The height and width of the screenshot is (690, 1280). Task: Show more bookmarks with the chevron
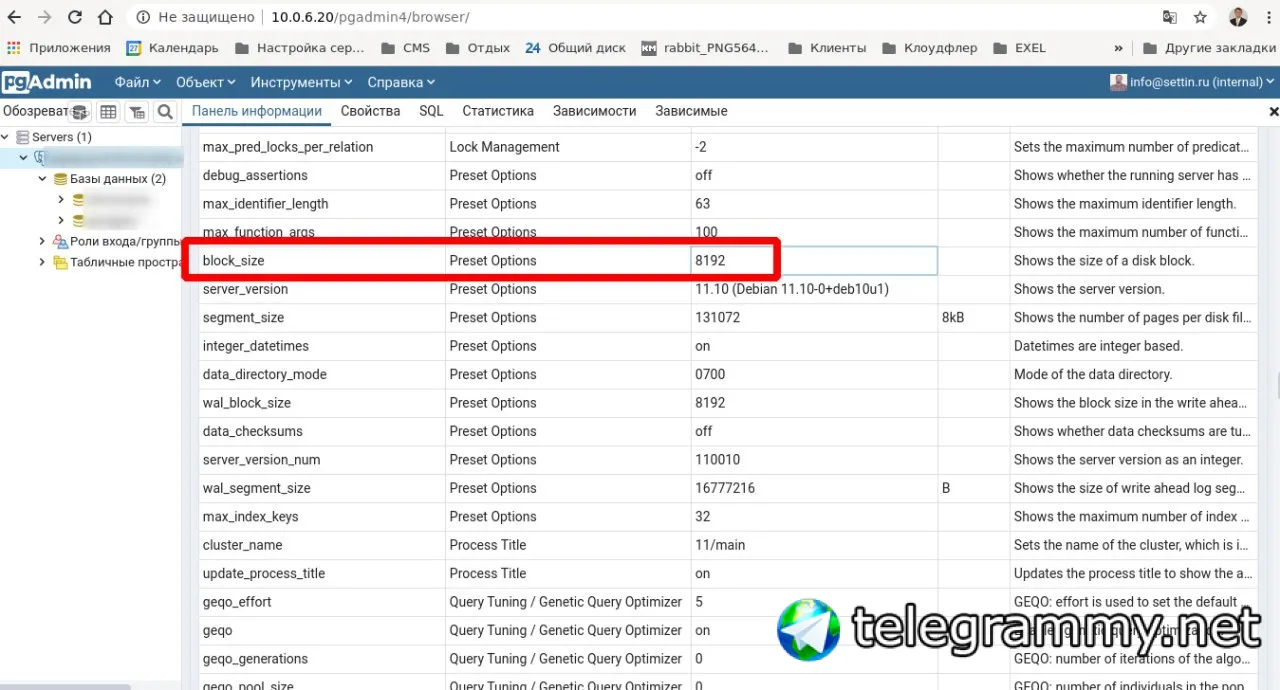point(1118,48)
